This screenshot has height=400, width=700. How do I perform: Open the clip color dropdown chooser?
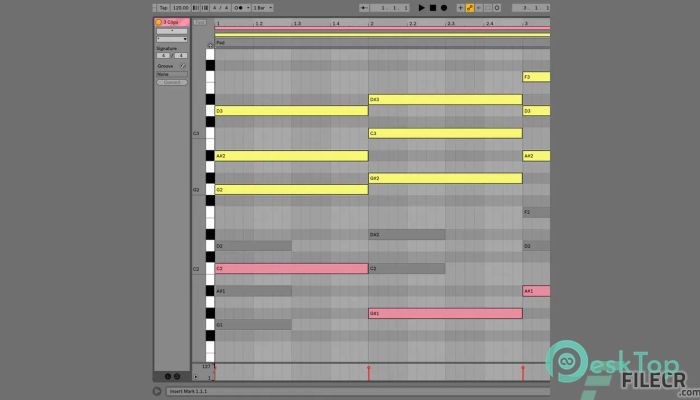[x=172, y=39]
